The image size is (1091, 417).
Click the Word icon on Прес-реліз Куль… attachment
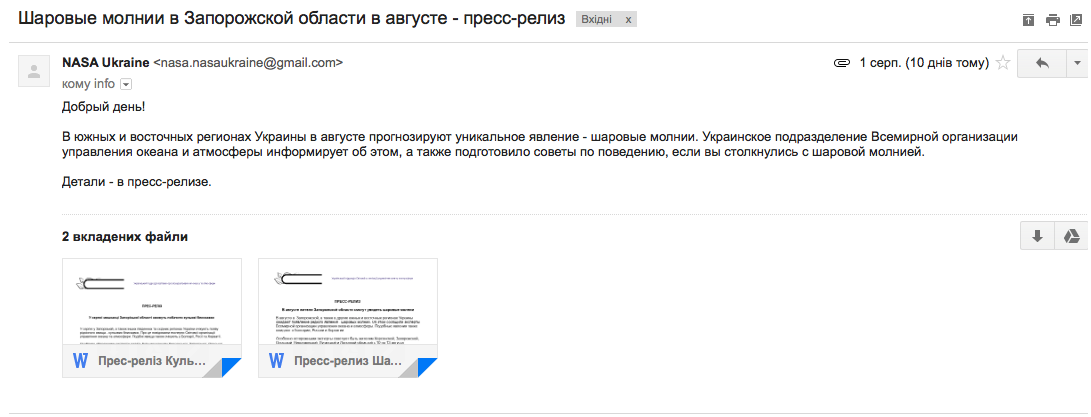(x=80, y=360)
